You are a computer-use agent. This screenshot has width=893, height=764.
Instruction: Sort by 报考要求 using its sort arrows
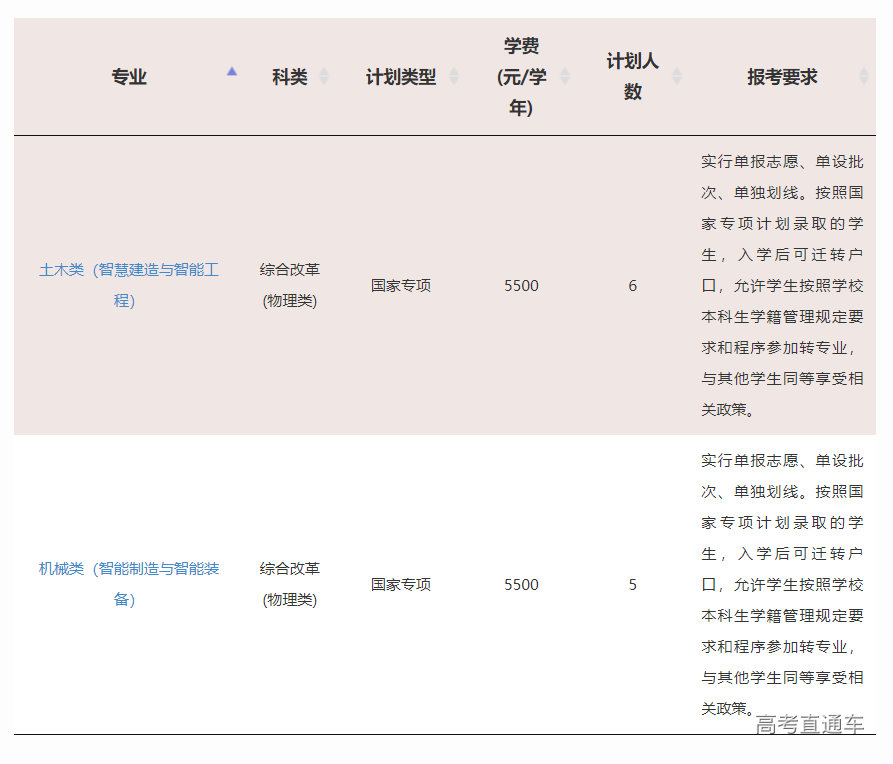click(x=864, y=77)
